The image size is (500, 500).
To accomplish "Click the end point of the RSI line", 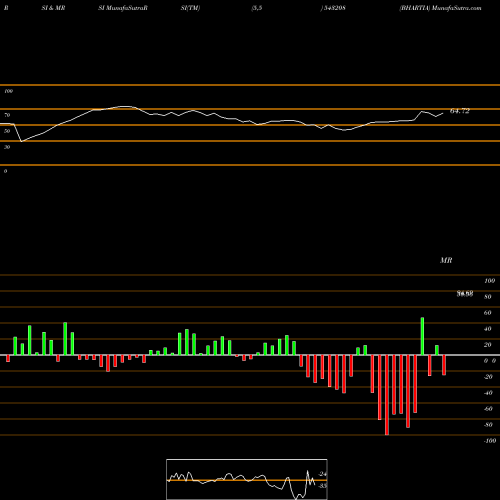I will pos(443,113).
